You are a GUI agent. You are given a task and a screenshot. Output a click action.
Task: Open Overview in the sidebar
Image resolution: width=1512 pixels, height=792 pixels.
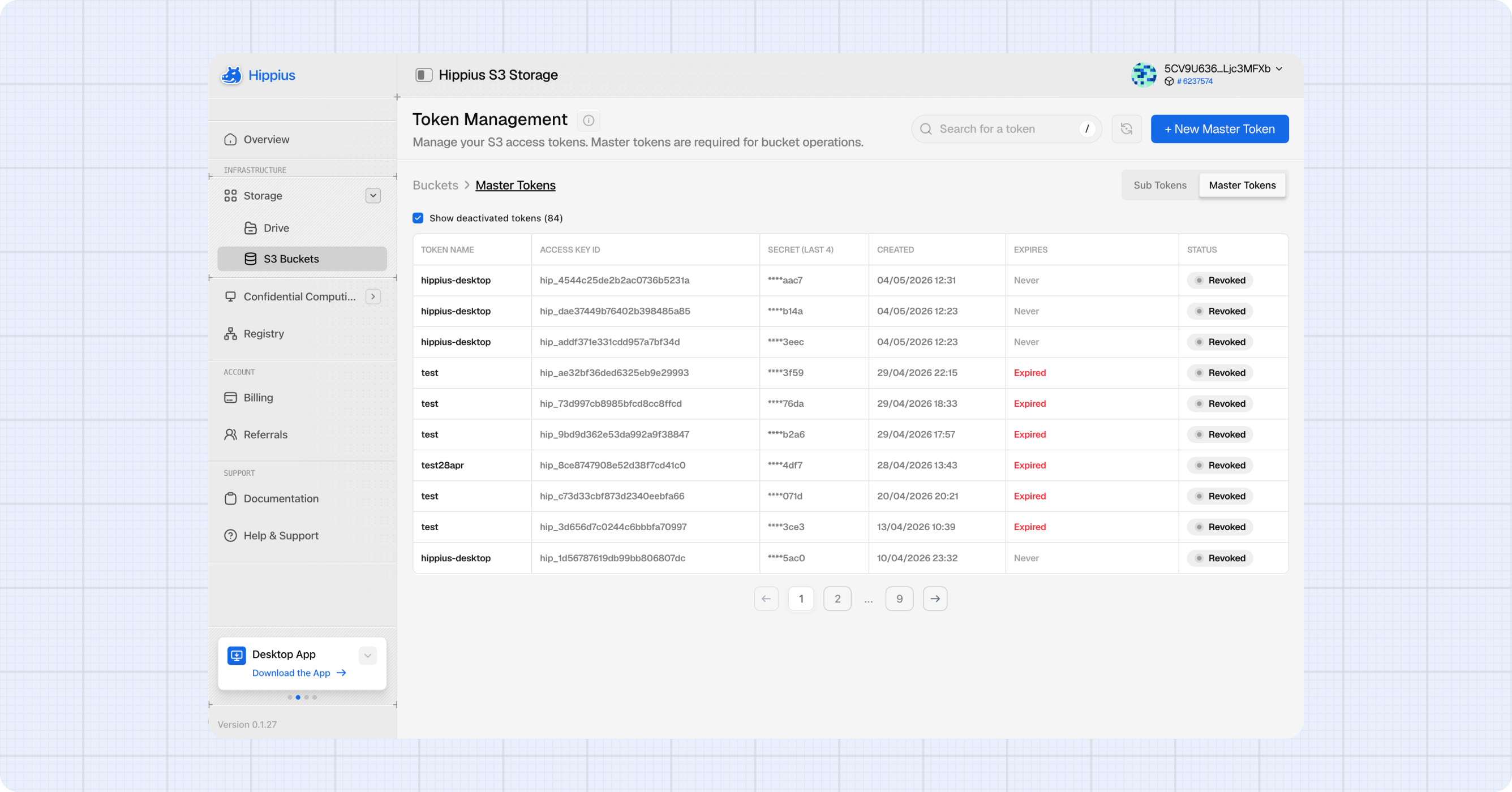coord(302,140)
